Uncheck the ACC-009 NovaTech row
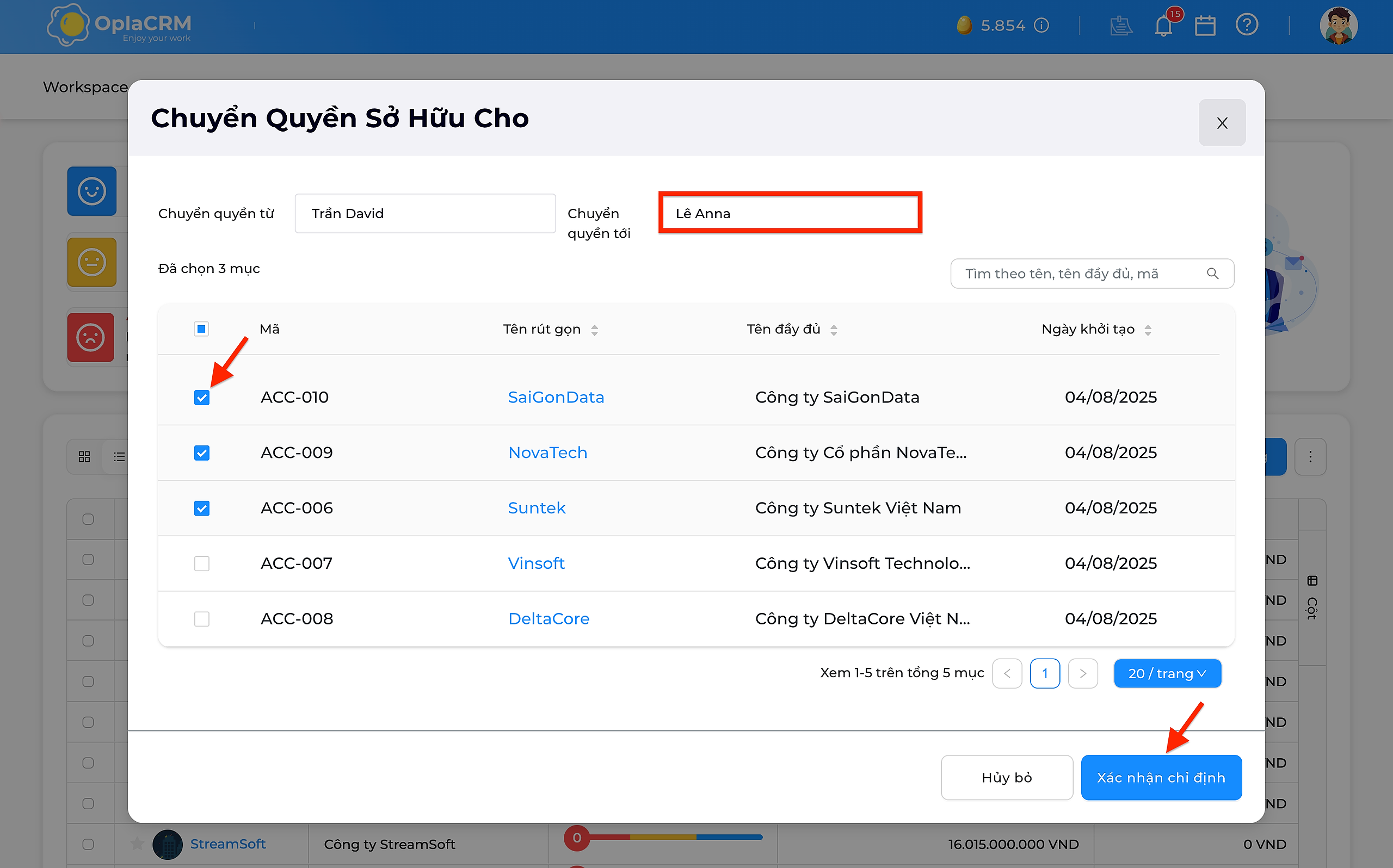Screen dimensions: 1393x868 tap(201, 453)
